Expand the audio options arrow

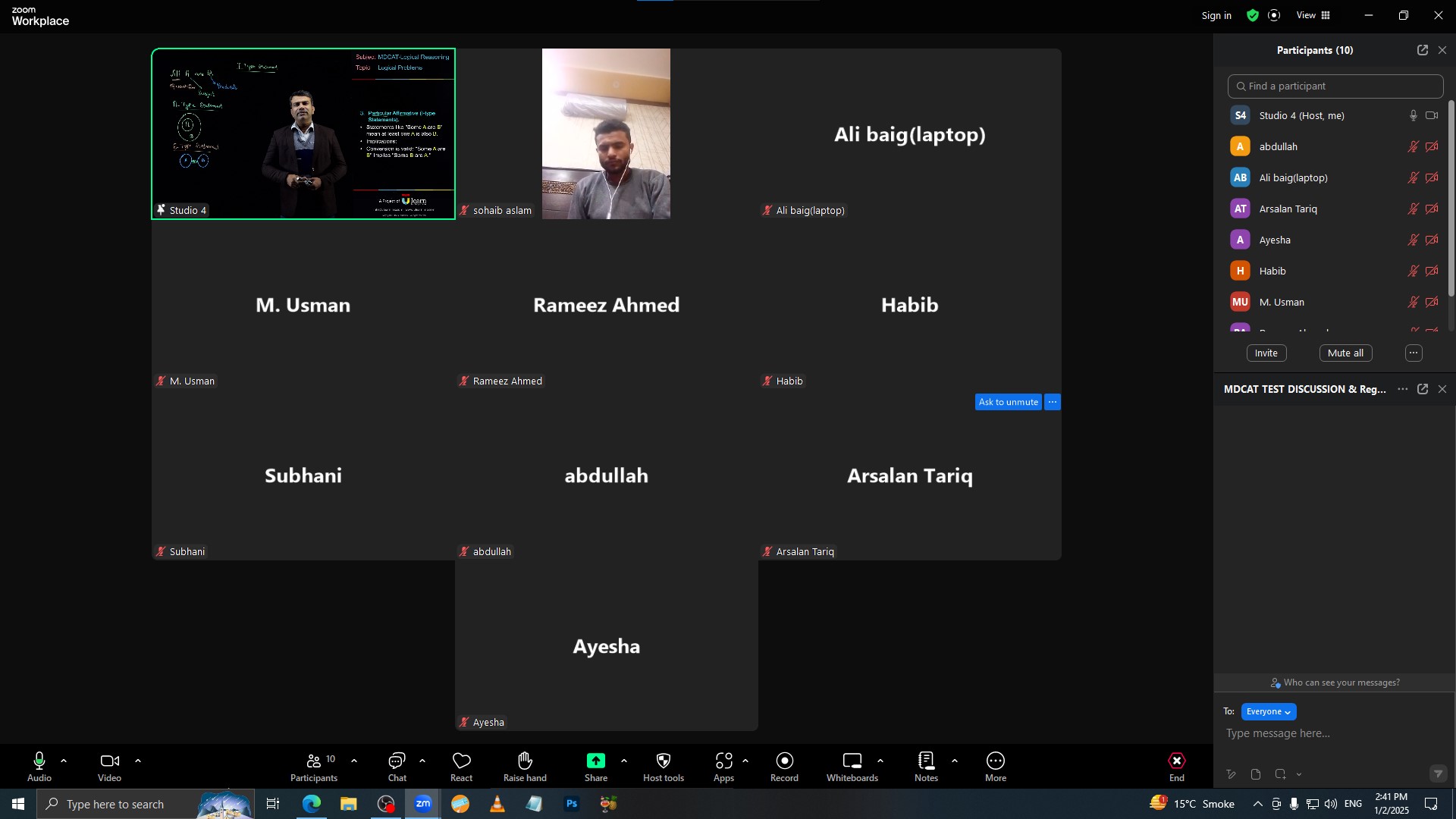[x=64, y=761]
